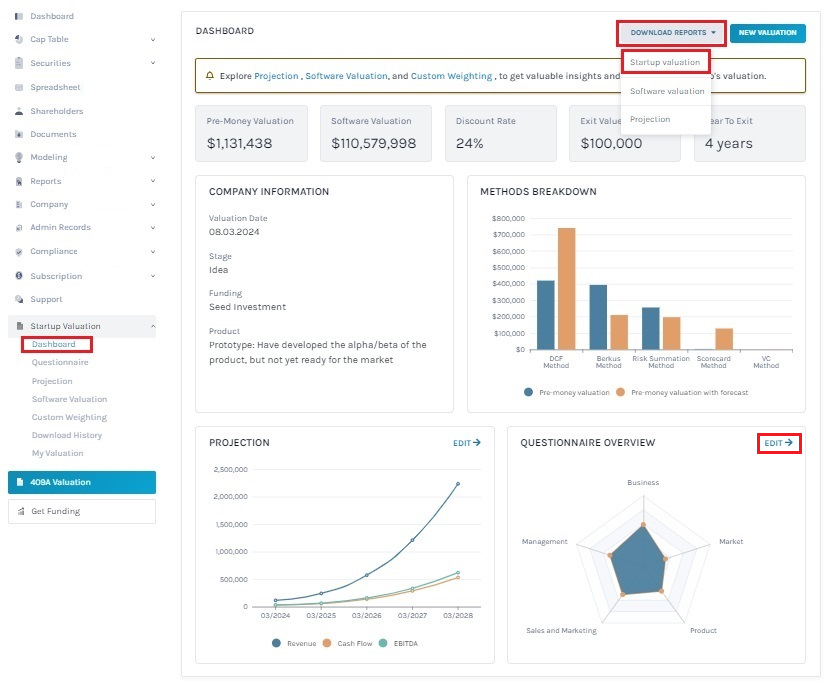Click the Cap Table pie icon

click(19, 39)
